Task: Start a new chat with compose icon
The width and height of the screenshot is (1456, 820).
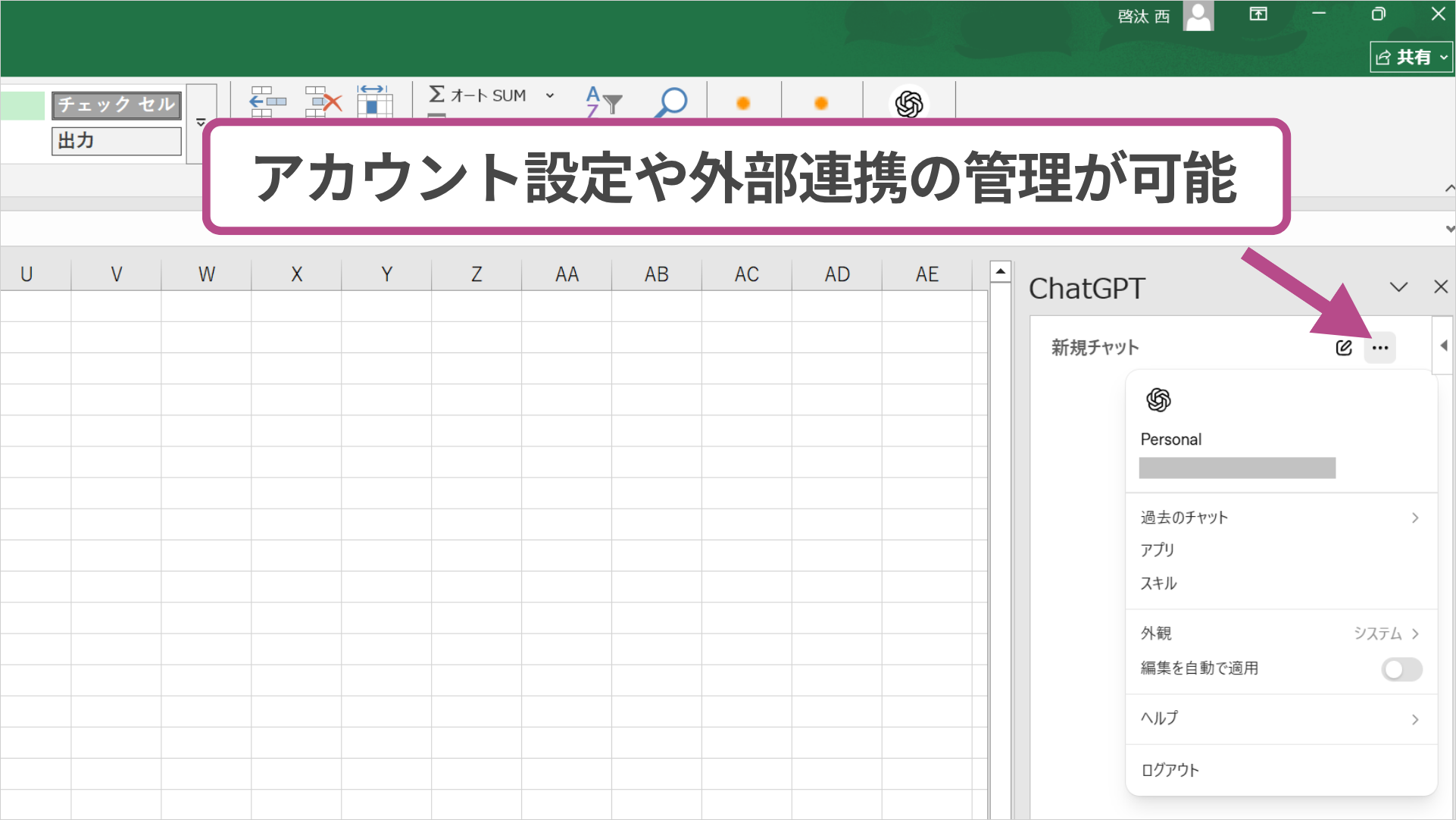Action: click(x=1344, y=348)
